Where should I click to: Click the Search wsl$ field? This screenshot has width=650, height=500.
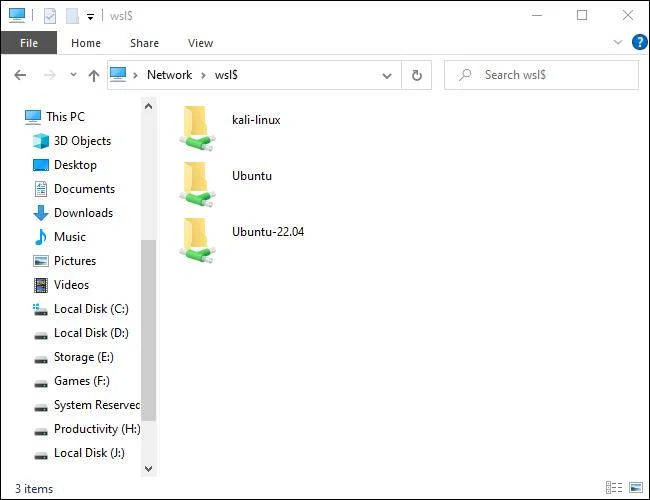coord(541,75)
